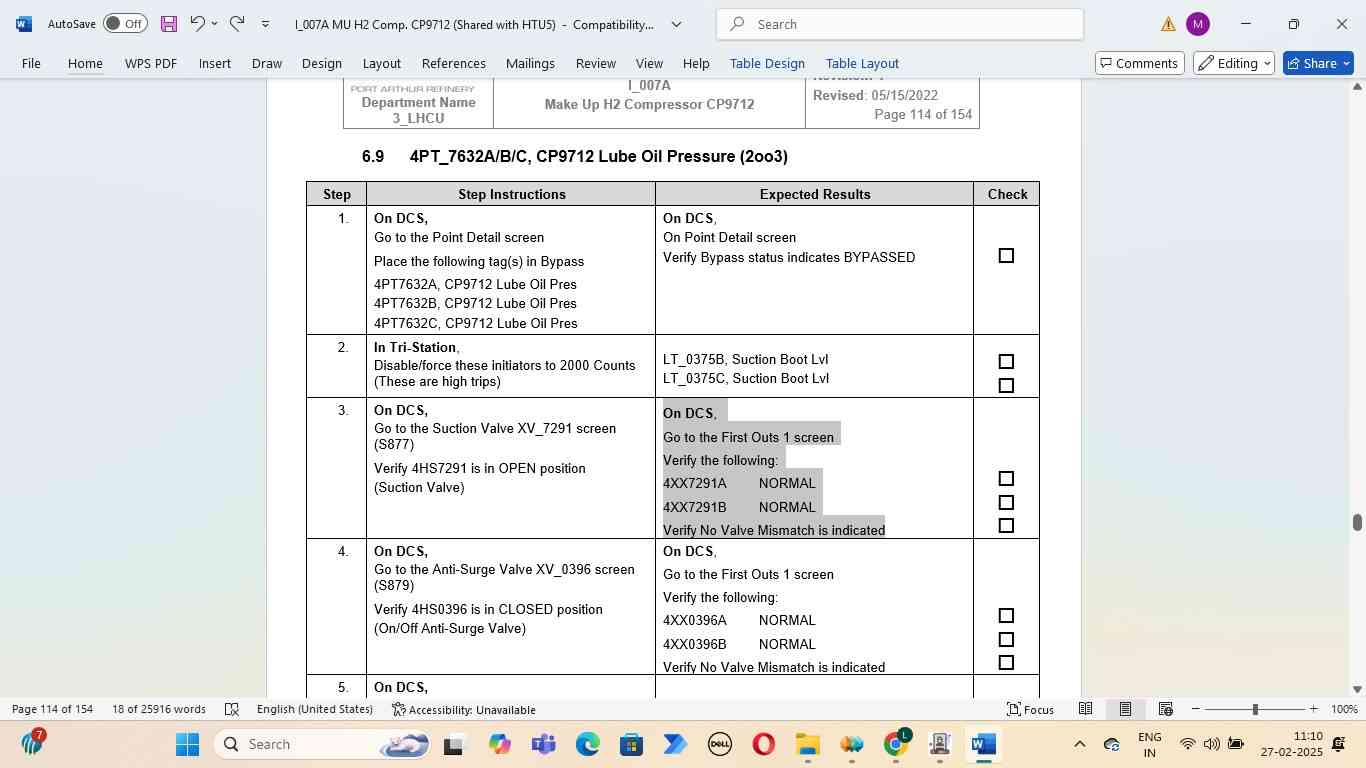The image size is (1366, 768).
Task: Open the WPS PDF tab
Action: 151,63
